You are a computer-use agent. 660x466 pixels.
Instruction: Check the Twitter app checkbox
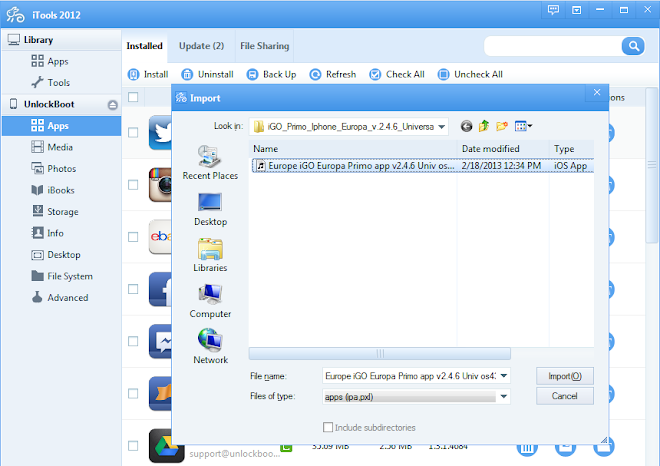pos(133,133)
